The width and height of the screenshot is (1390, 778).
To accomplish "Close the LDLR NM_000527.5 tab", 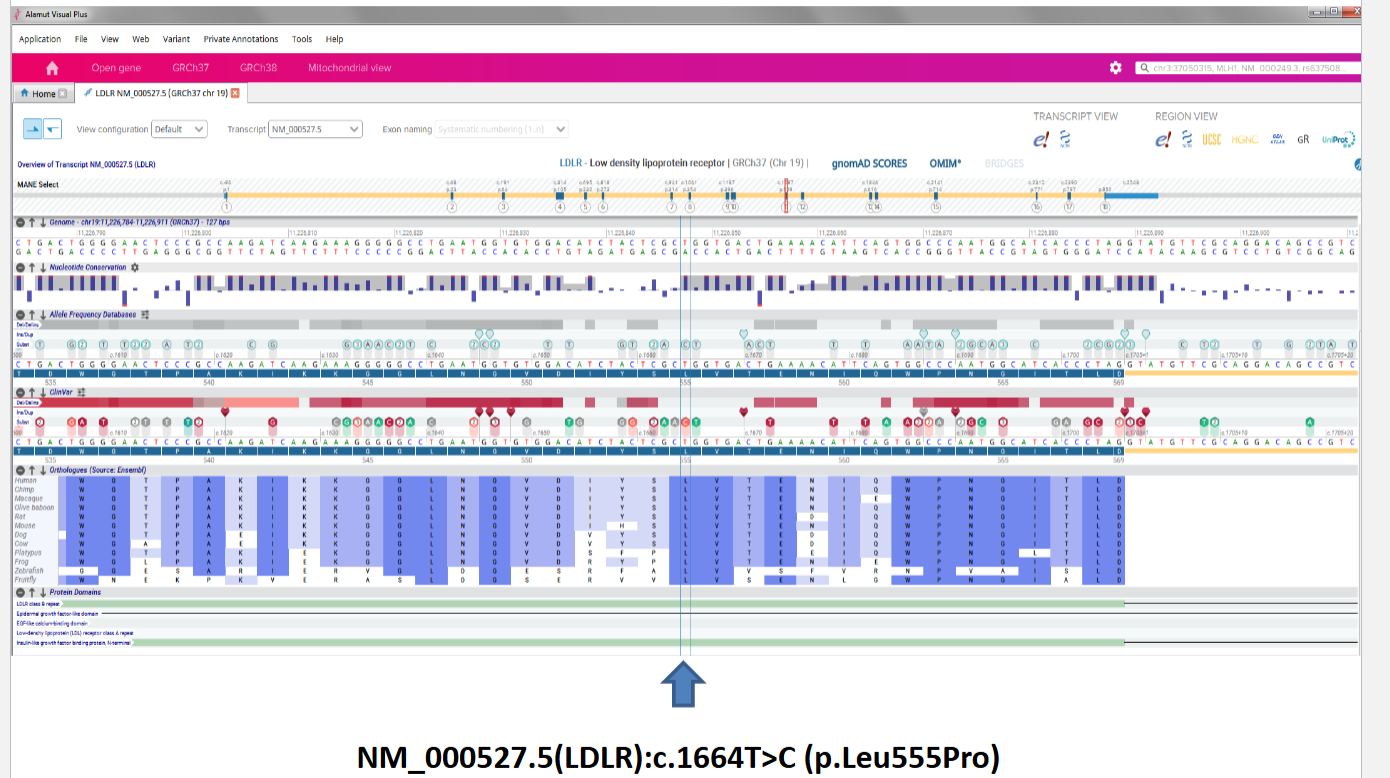I will click(x=235, y=93).
